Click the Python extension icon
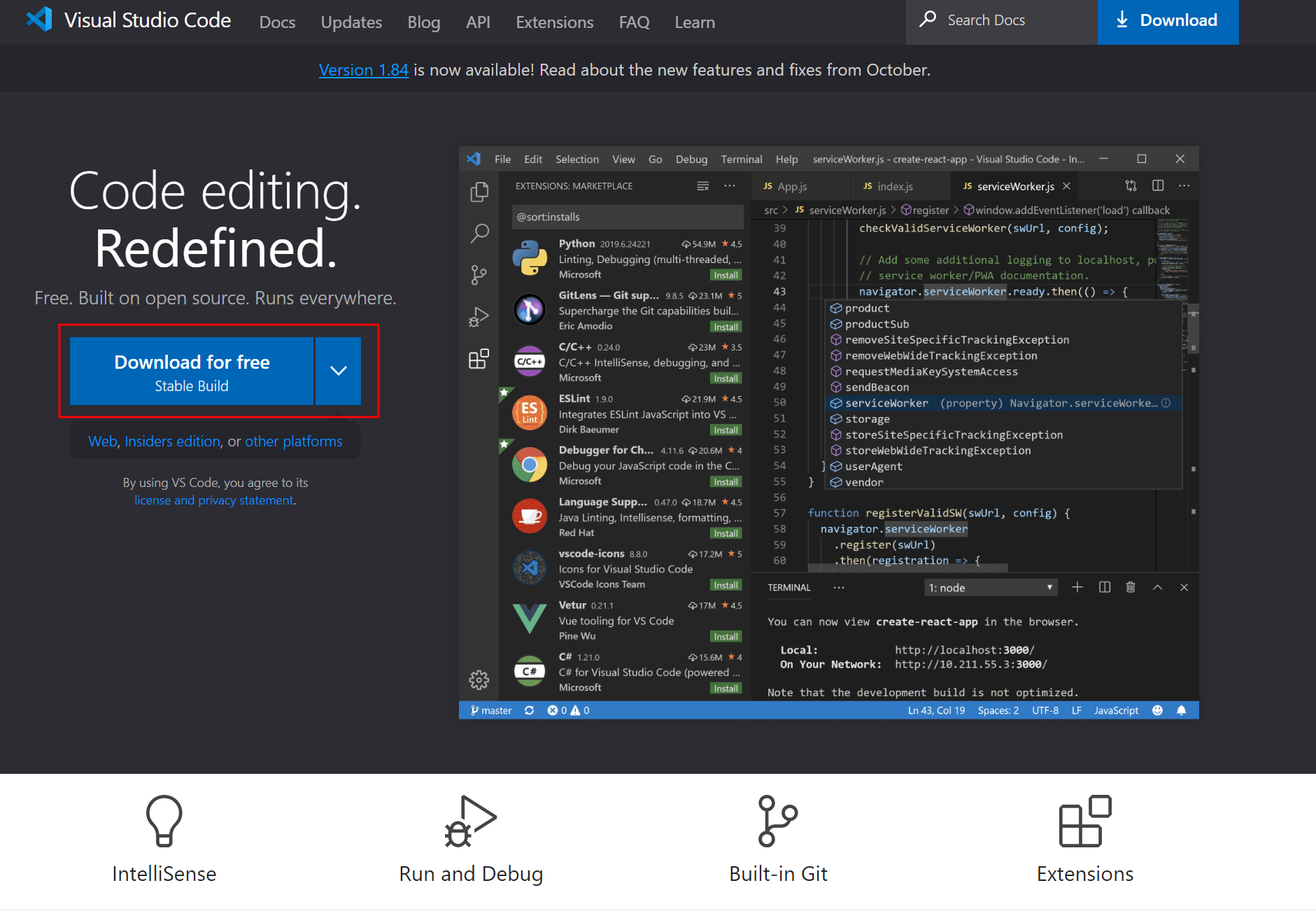This screenshot has width=1316, height=911. [x=530, y=258]
